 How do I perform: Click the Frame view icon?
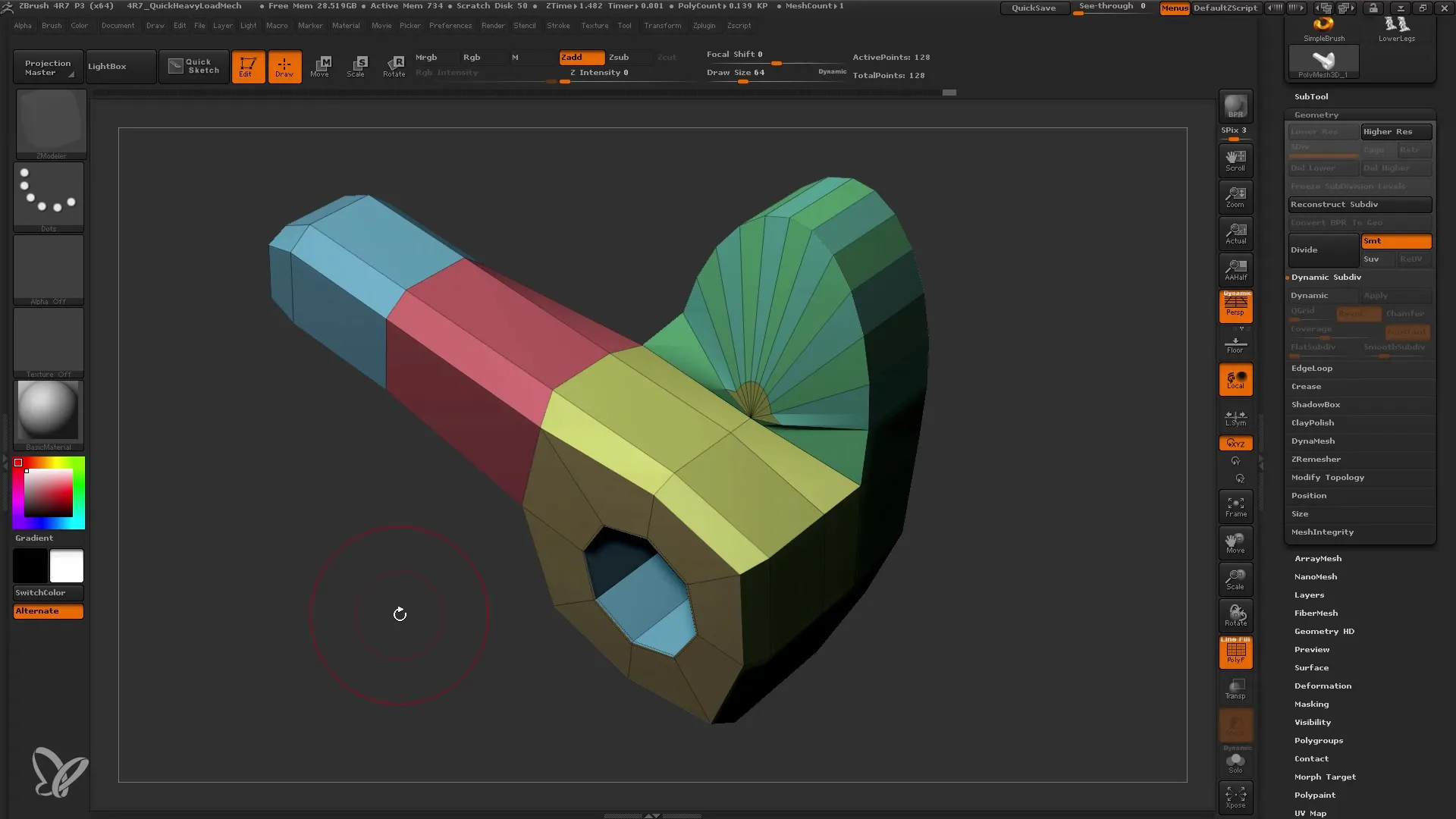(1236, 508)
